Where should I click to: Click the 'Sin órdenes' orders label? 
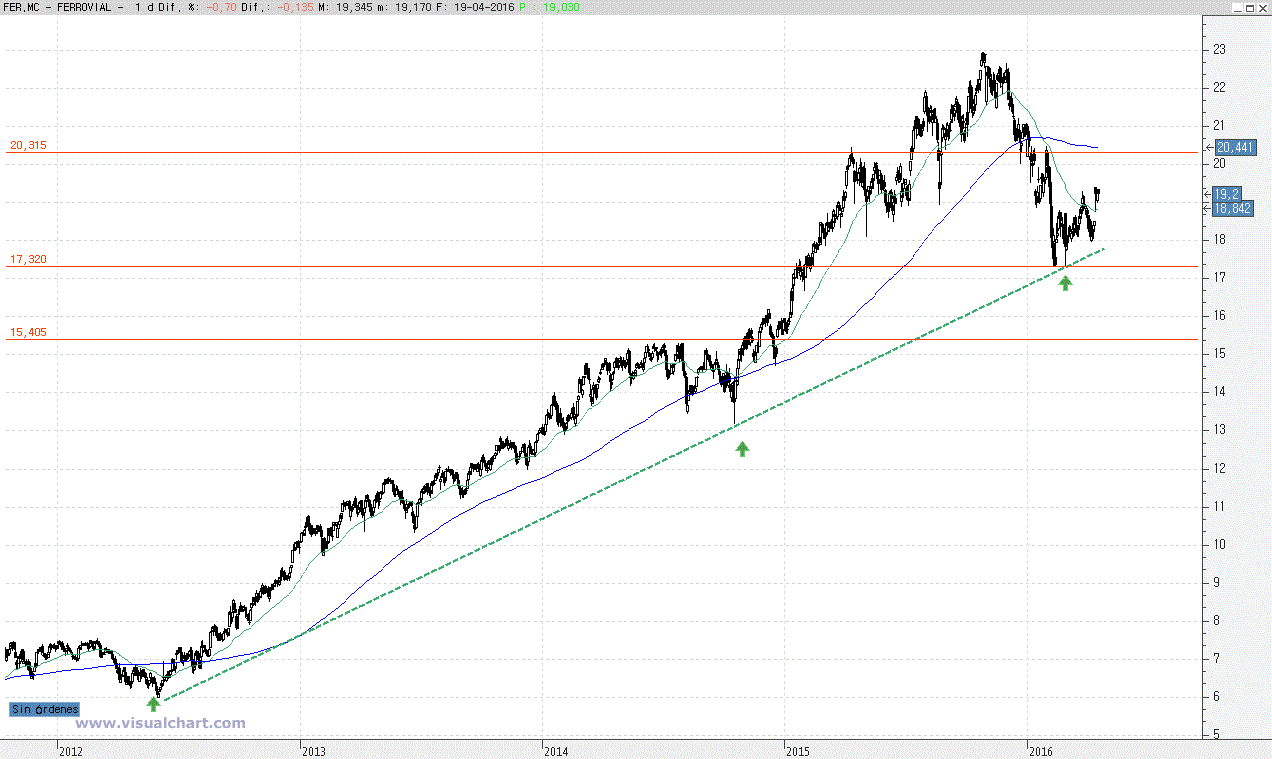pos(44,709)
